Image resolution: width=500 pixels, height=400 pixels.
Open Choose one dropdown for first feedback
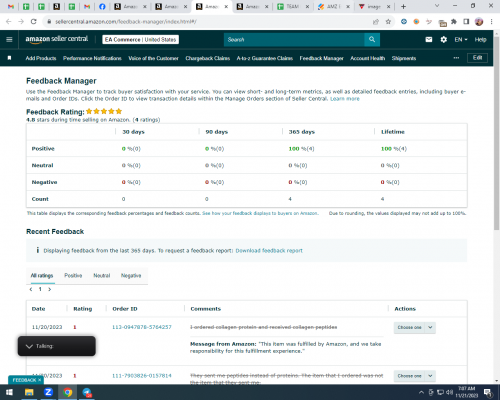414,327
